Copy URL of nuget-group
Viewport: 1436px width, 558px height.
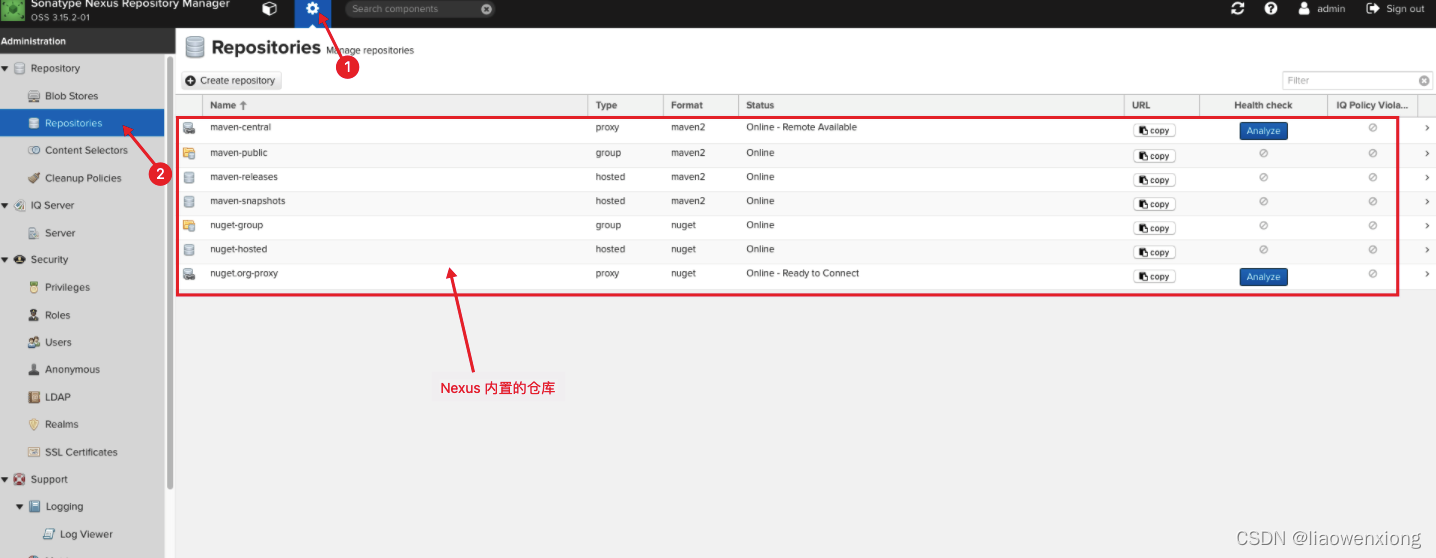pos(1154,228)
